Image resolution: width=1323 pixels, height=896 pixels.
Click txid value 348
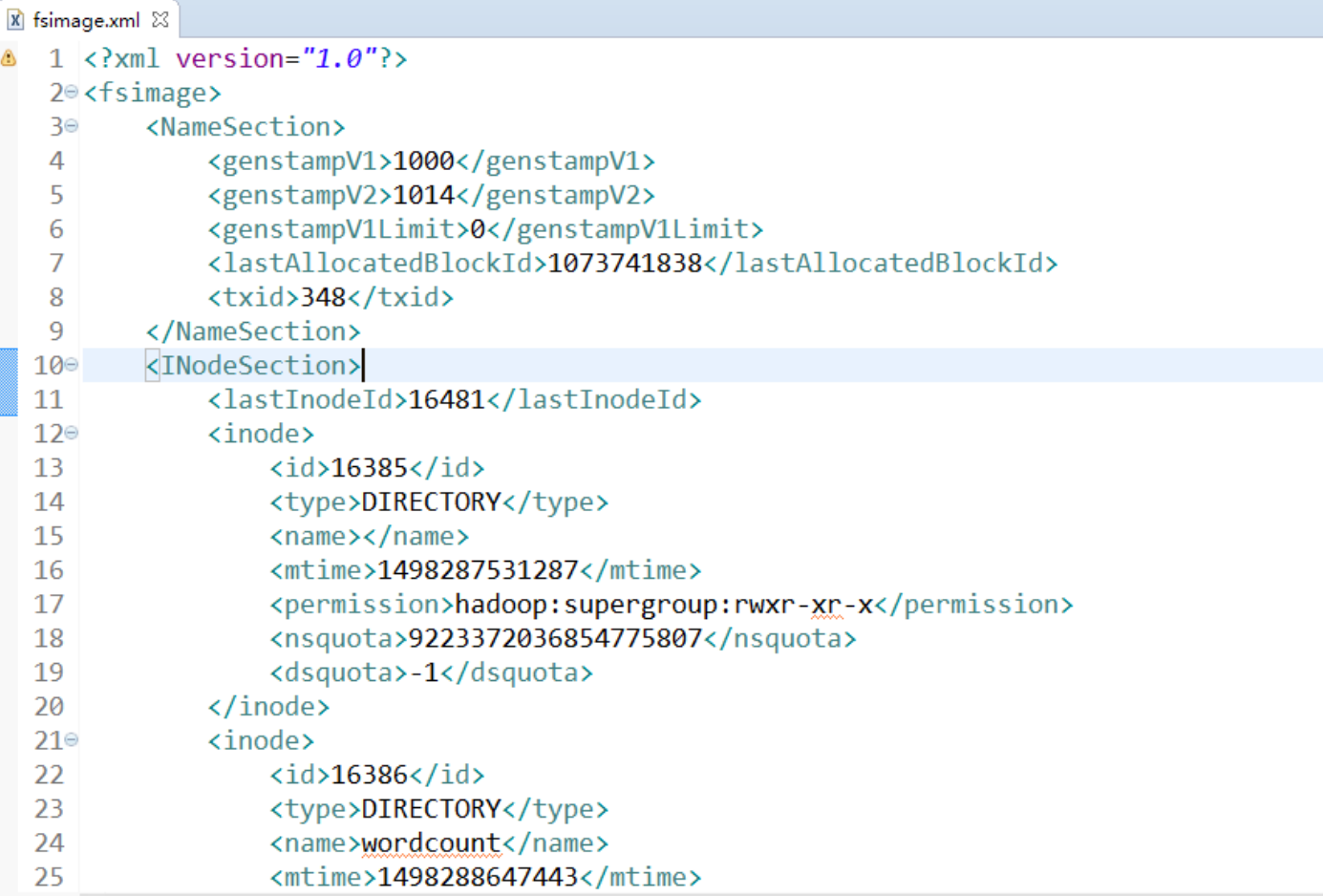(323, 297)
